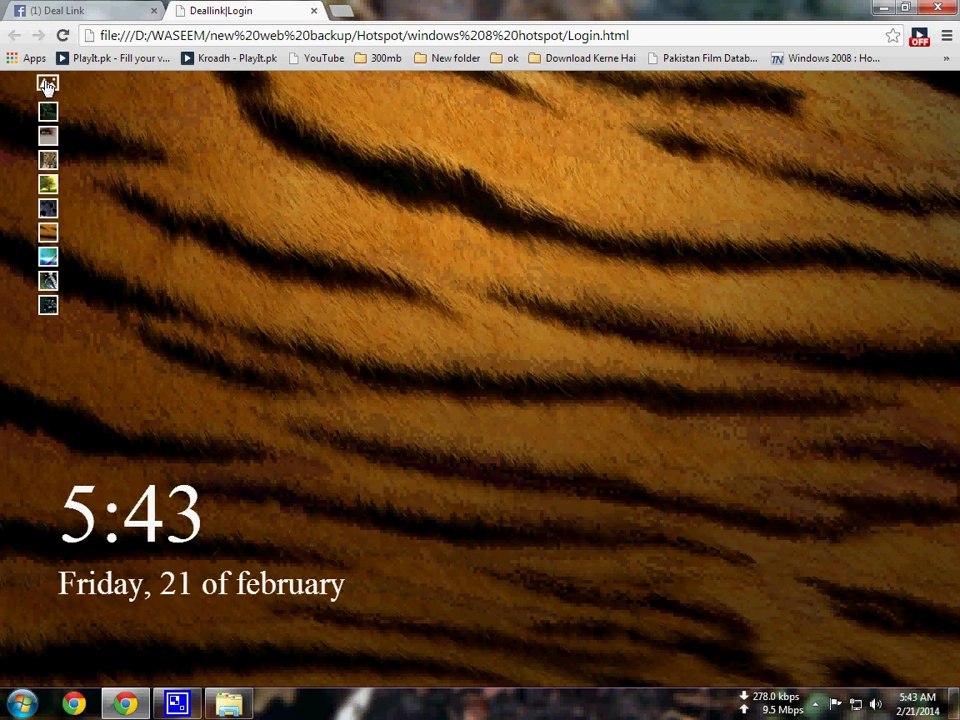Open the New folder bookmarks folder
960x720 pixels.
[448, 58]
